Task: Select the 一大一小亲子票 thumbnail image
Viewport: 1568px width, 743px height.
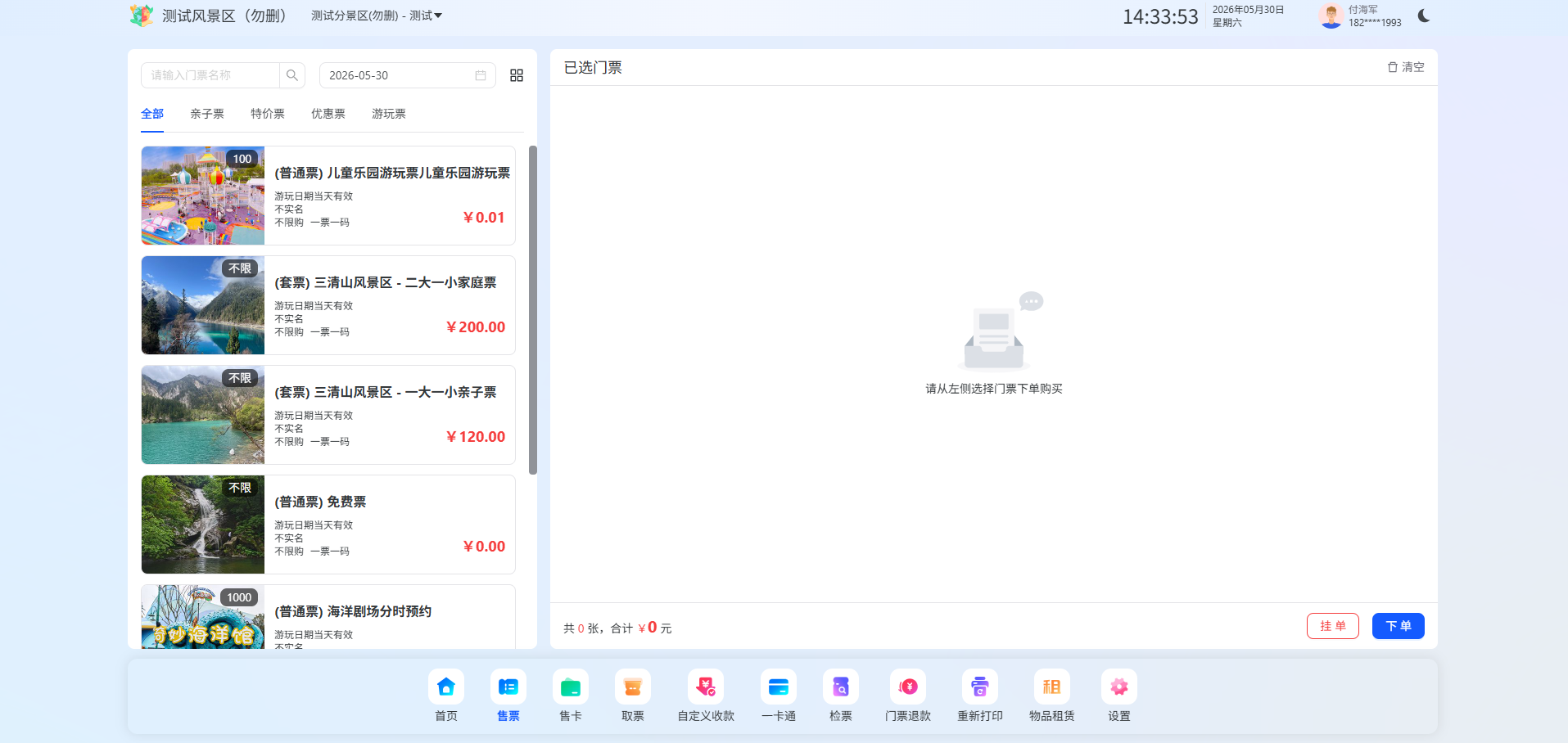Action: point(203,415)
